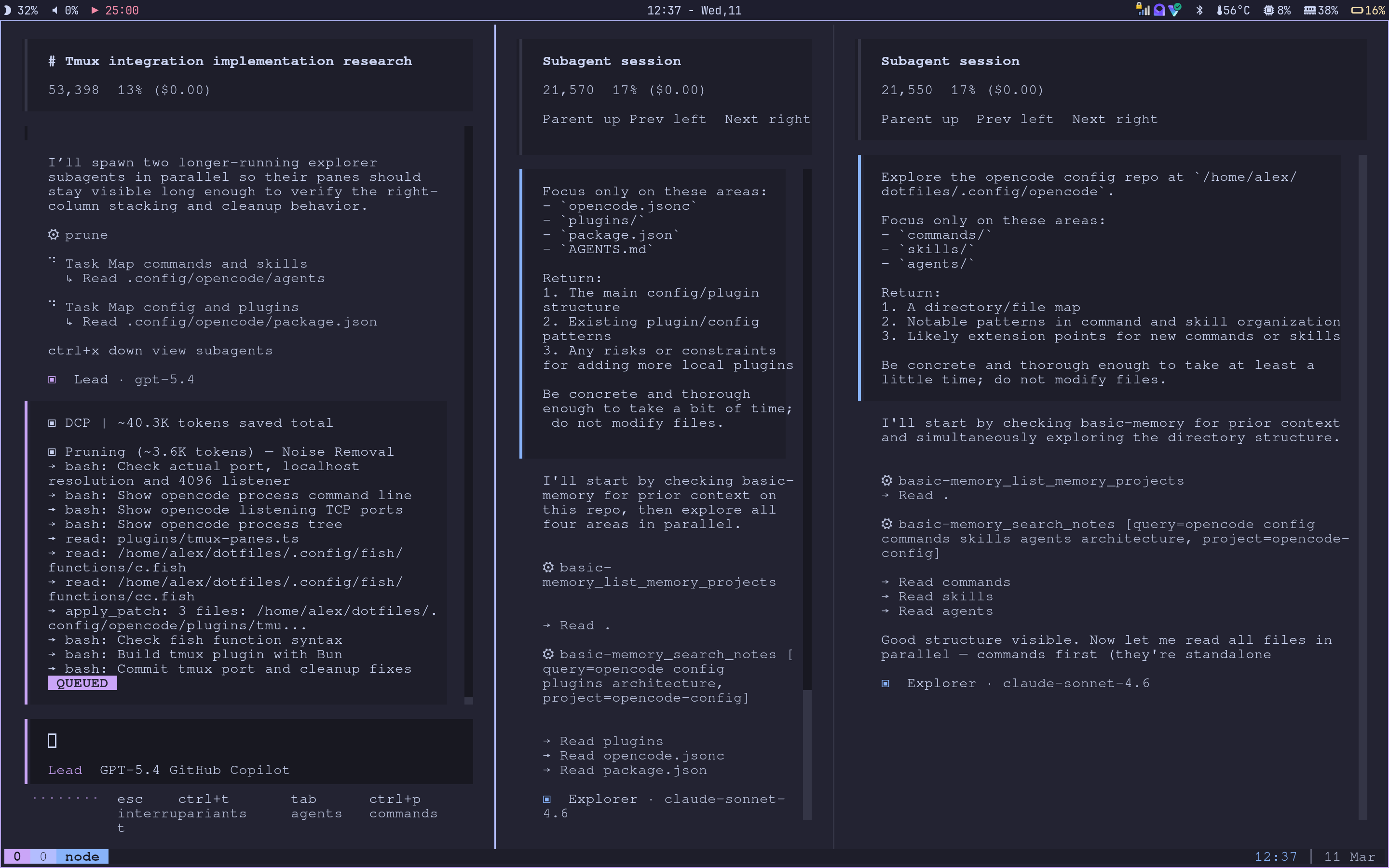Click the locked network signal icon

click(x=1143, y=9)
